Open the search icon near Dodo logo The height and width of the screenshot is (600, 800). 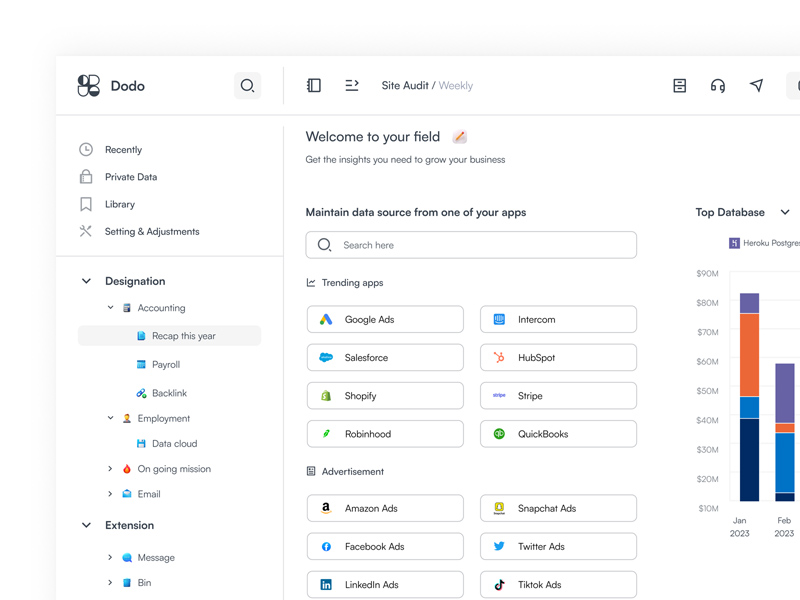(x=247, y=86)
